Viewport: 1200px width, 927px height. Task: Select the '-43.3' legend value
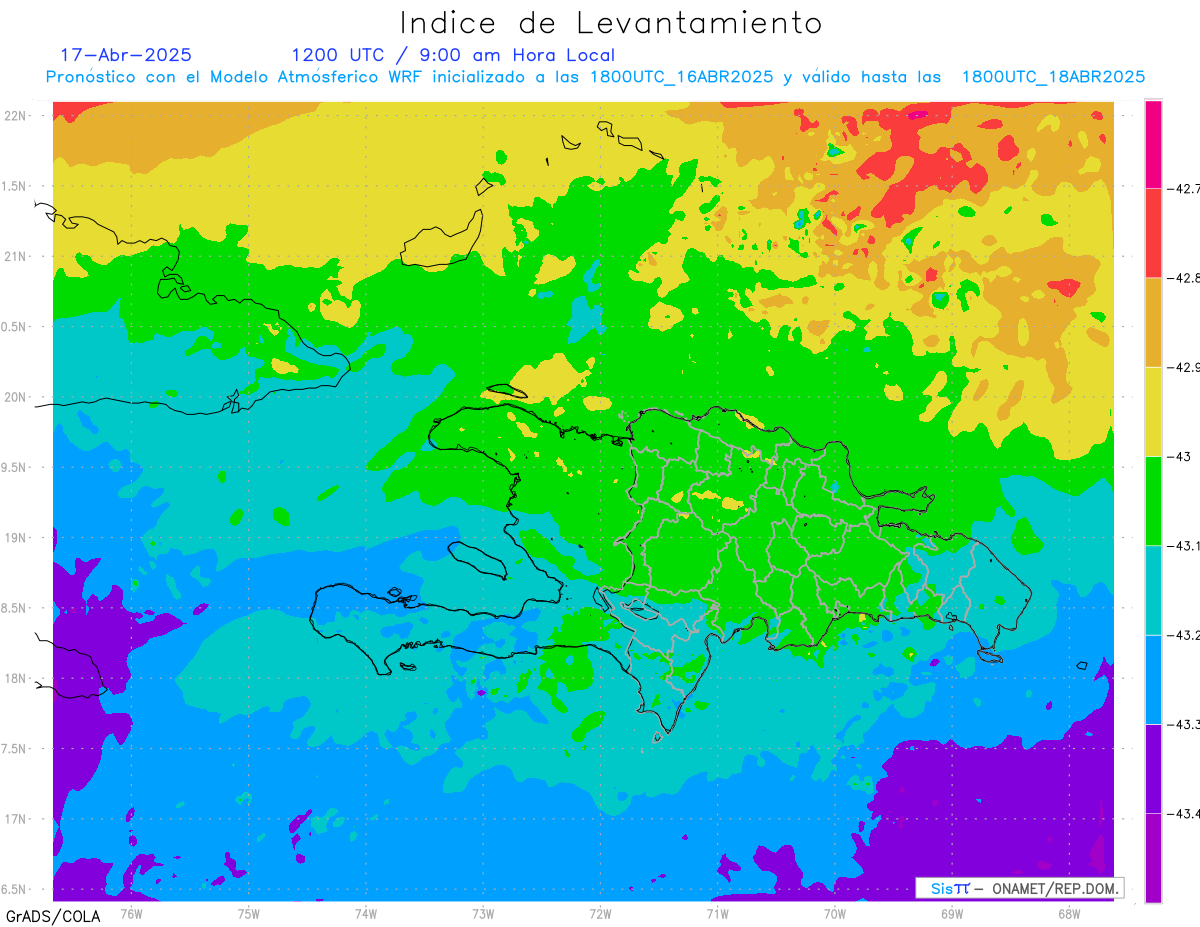click(x=1183, y=724)
